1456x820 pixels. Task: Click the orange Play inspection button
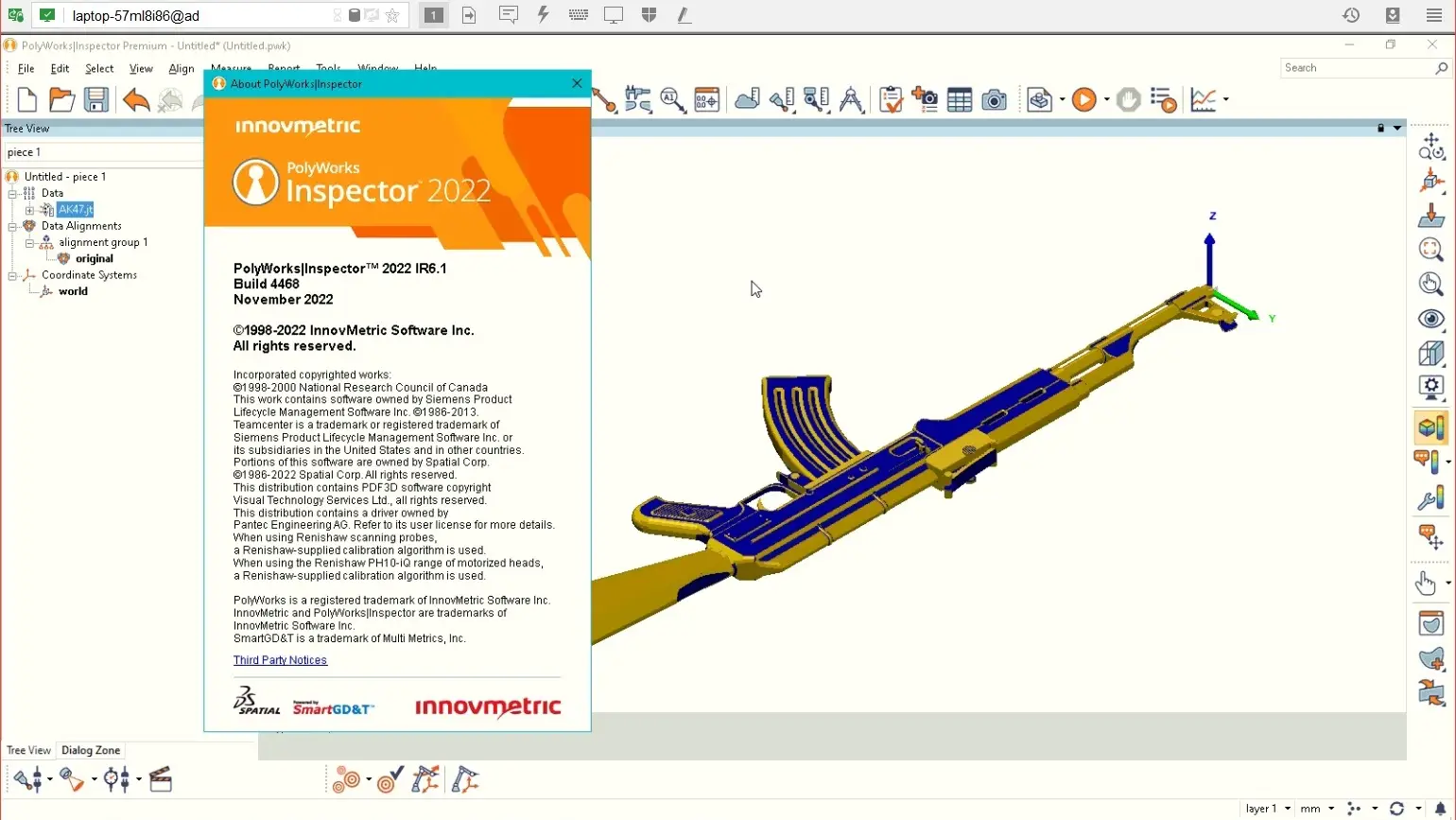pos(1084,99)
